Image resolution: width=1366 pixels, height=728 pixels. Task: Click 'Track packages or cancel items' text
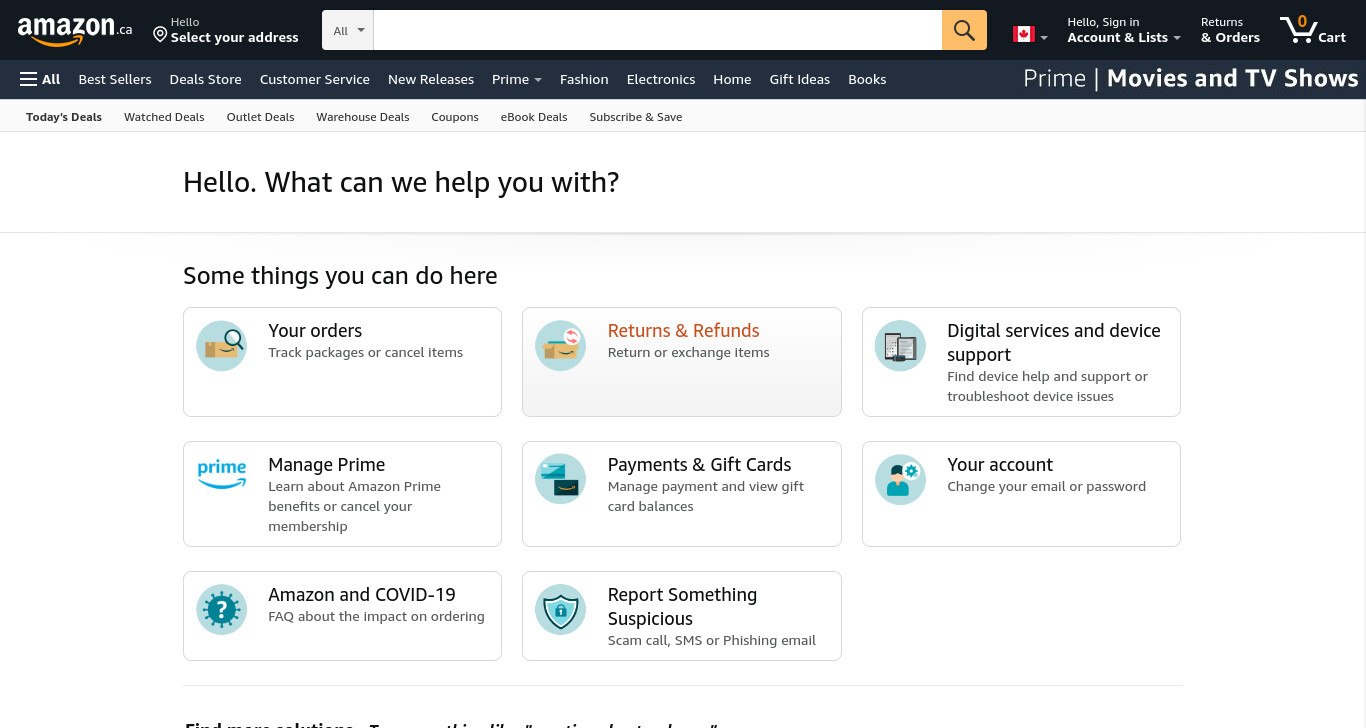[x=365, y=353]
